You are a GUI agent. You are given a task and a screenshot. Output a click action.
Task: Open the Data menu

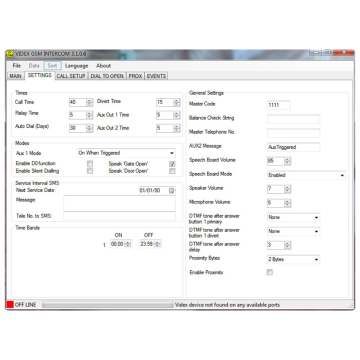(34, 66)
